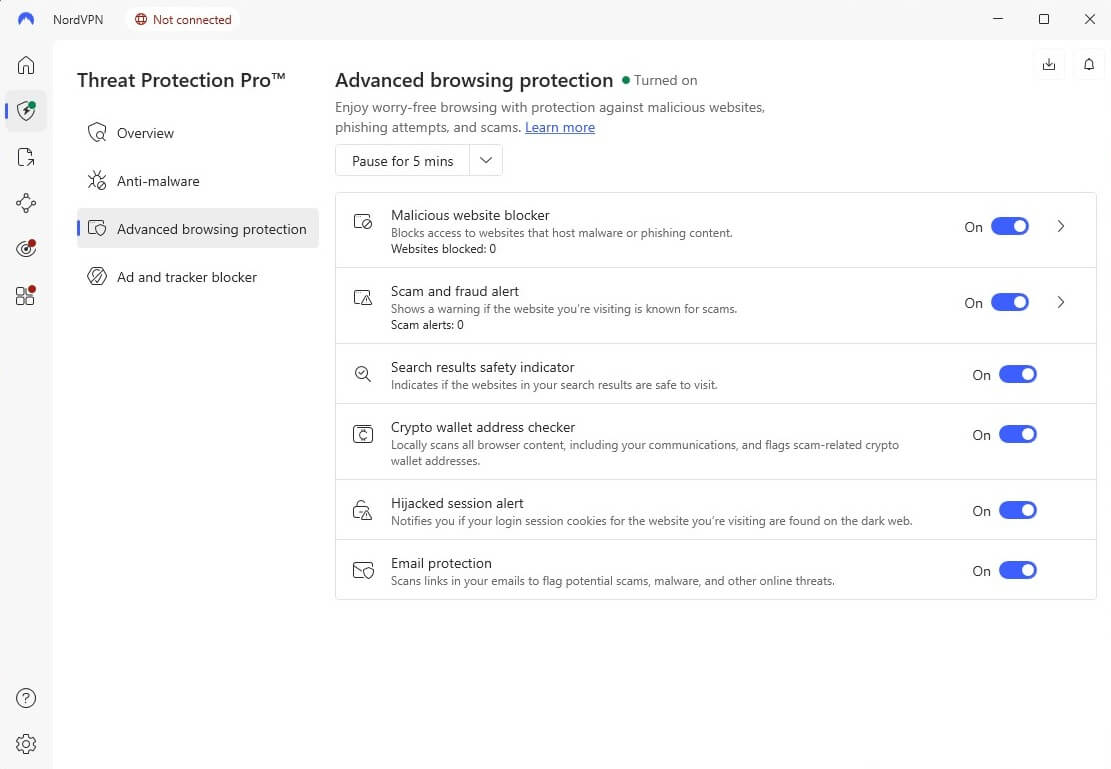
Task: Toggle the Search results safety indicator
Action: 1018,374
